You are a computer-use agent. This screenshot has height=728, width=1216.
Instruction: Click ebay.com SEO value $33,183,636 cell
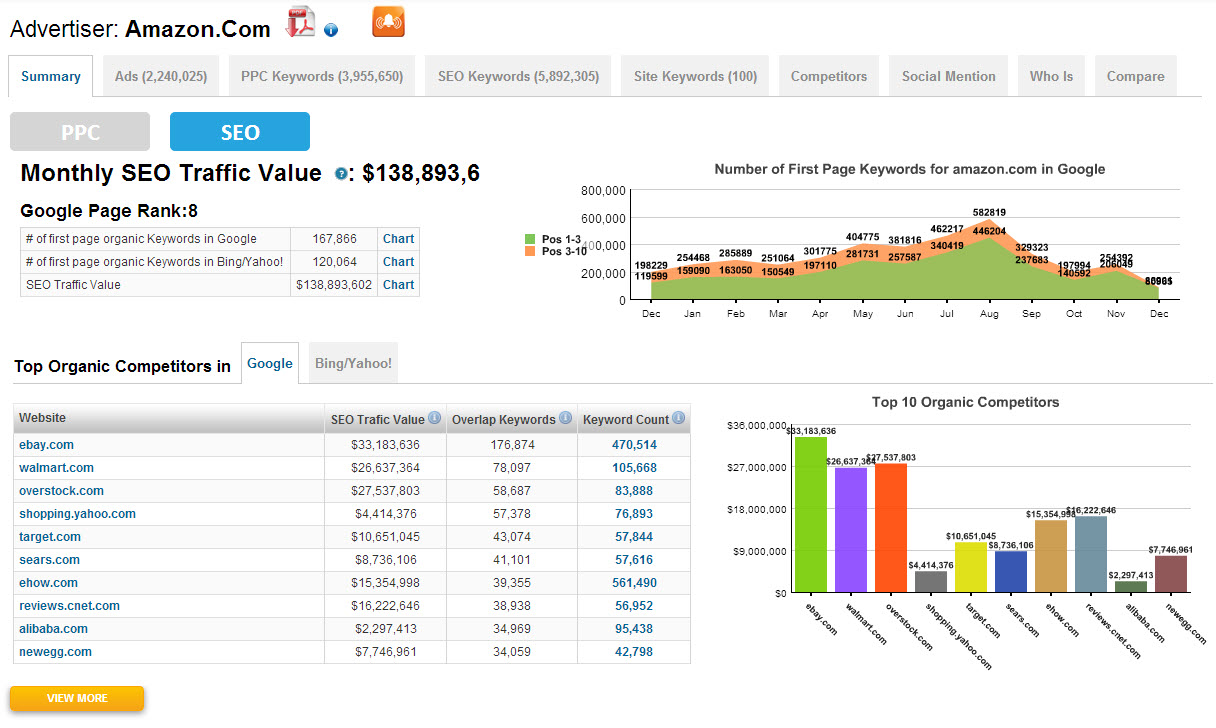pyautogui.click(x=385, y=445)
